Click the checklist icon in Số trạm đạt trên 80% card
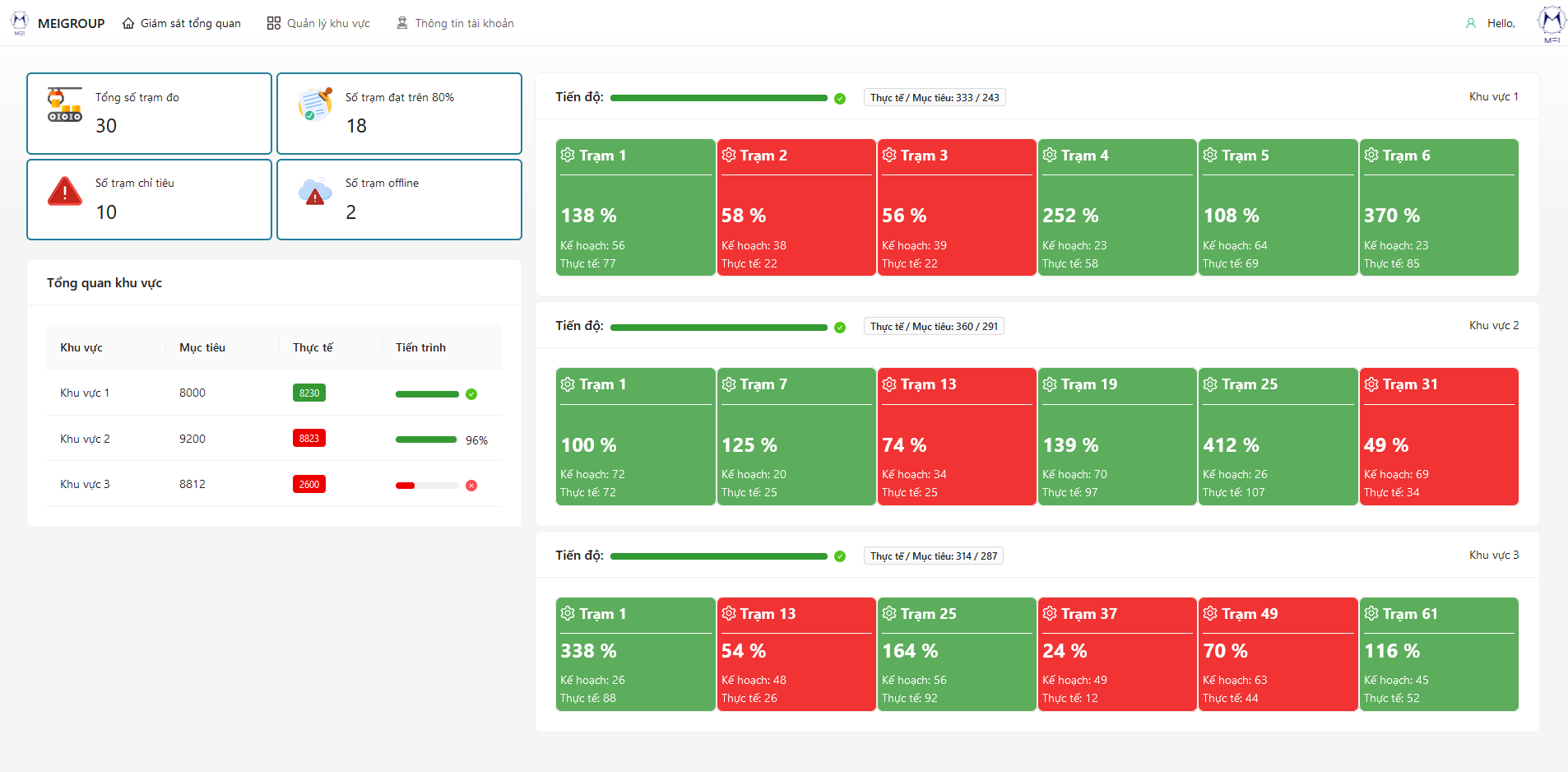This screenshot has height=772, width=1568. pyautogui.click(x=315, y=105)
